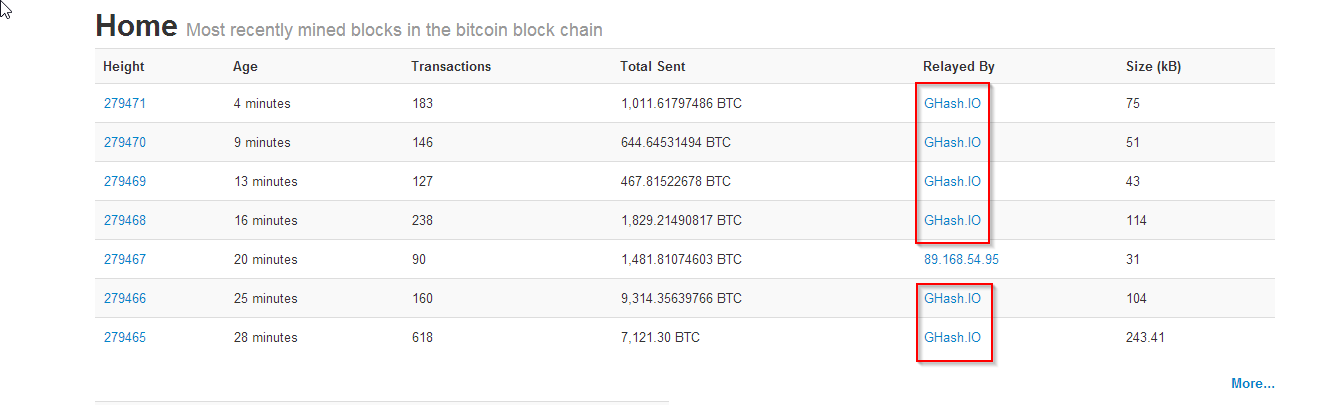
Task: Click GHash.IO relay for block 279469
Action: click(x=952, y=181)
